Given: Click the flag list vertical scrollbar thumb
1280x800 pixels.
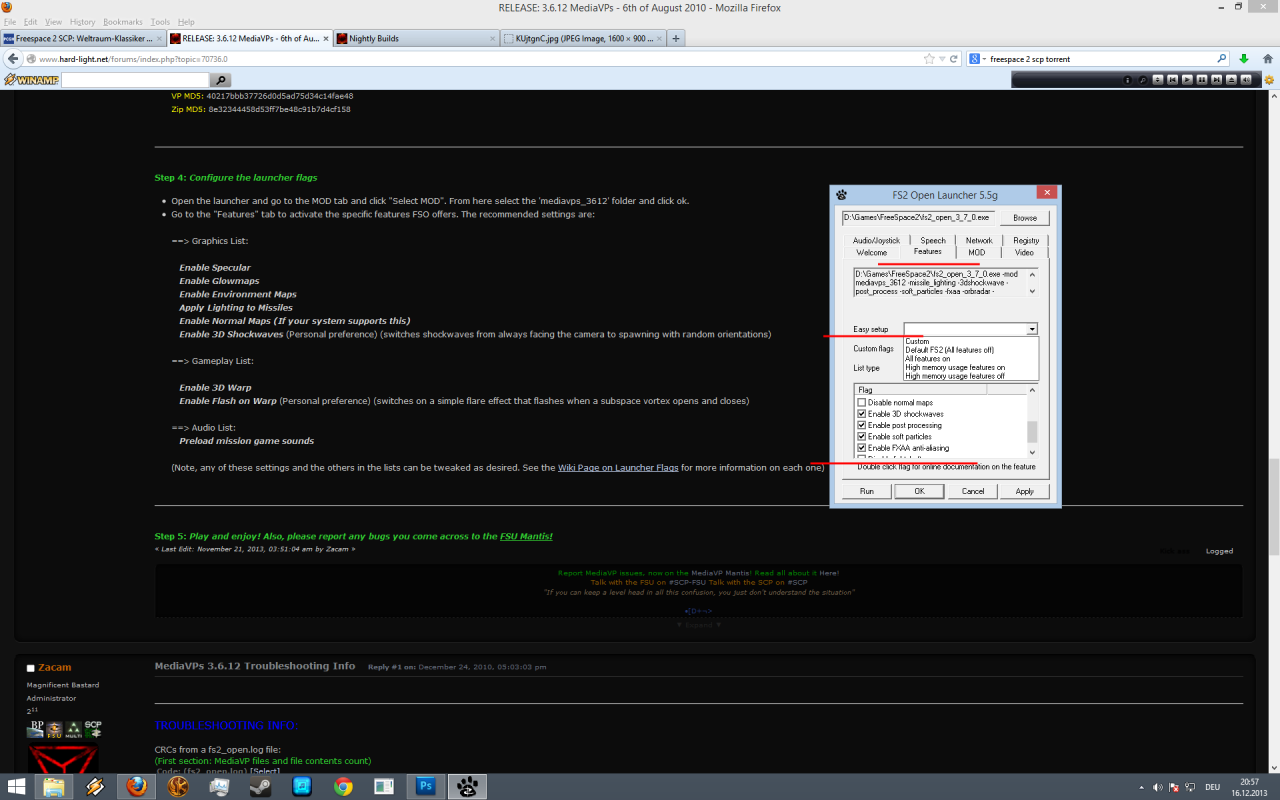Looking at the screenshot, I should pyautogui.click(x=1032, y=431).
